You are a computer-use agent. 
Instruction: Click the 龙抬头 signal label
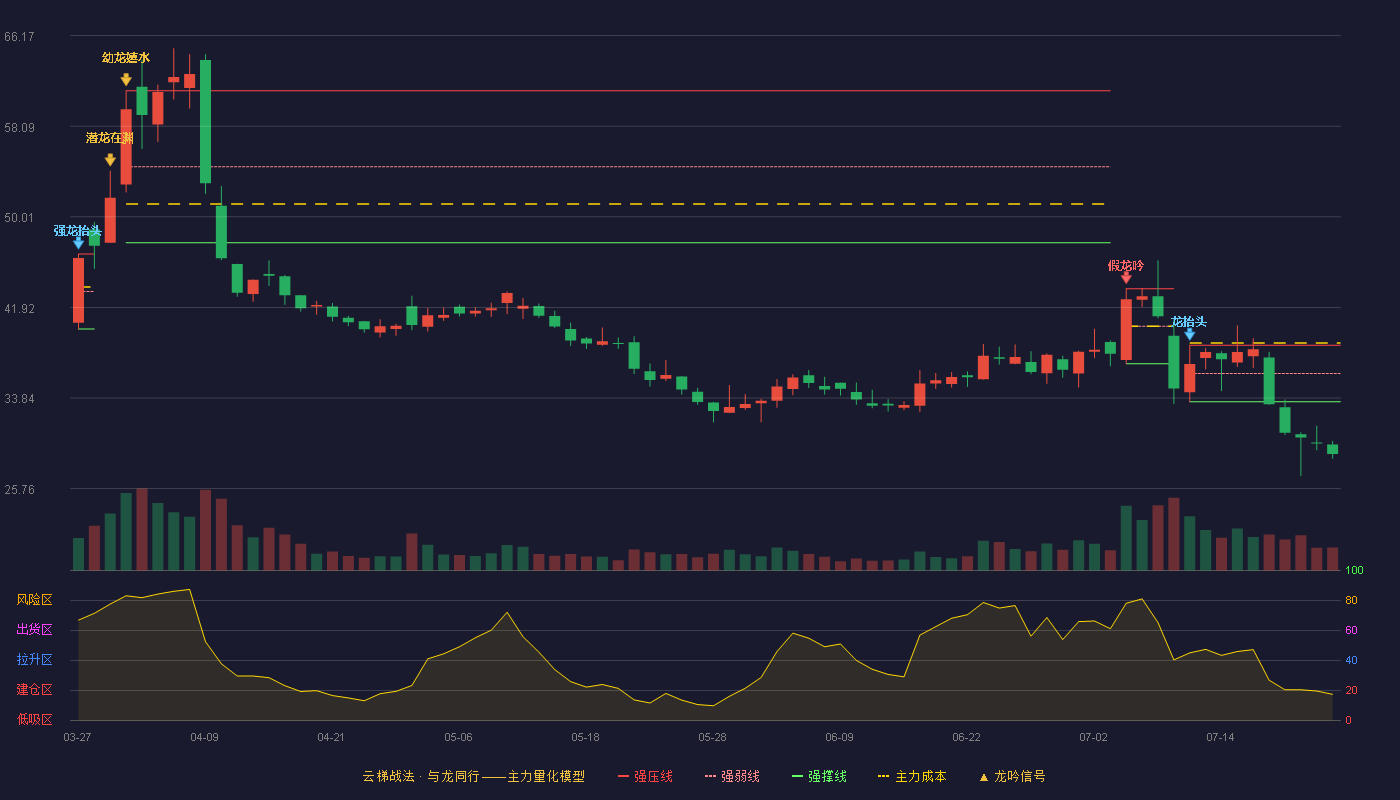tap(1189, 321)
